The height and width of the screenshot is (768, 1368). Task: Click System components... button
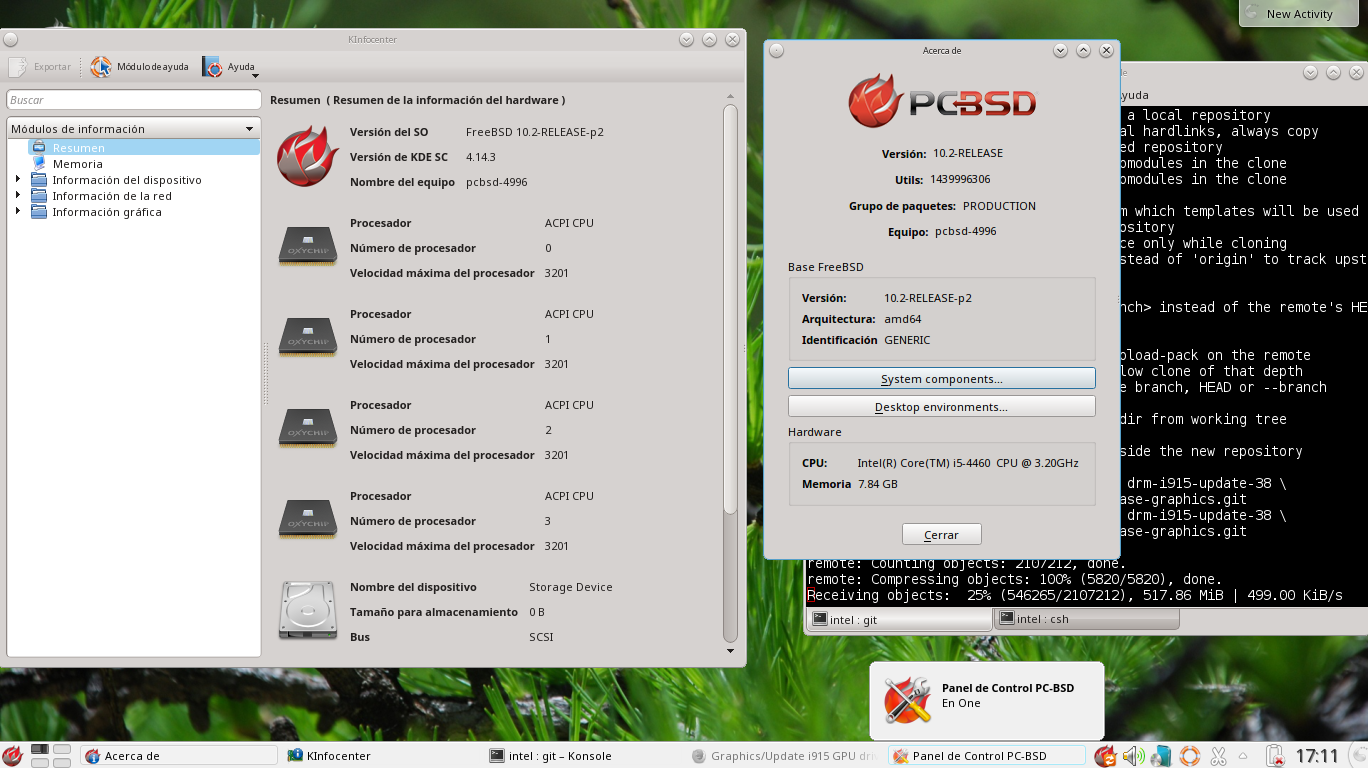point(942,379)
